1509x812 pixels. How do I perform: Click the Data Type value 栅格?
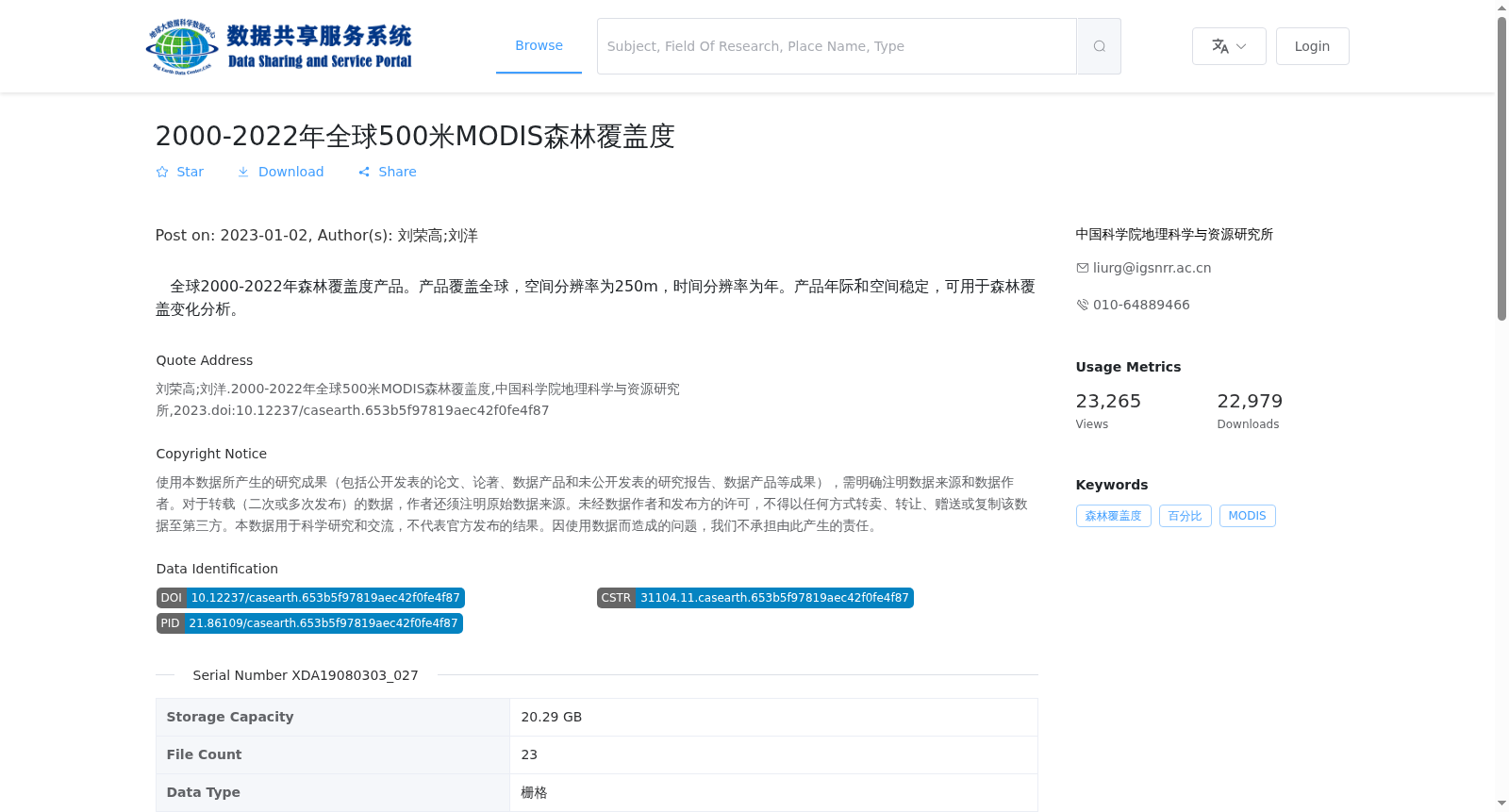tap(534, 792)
